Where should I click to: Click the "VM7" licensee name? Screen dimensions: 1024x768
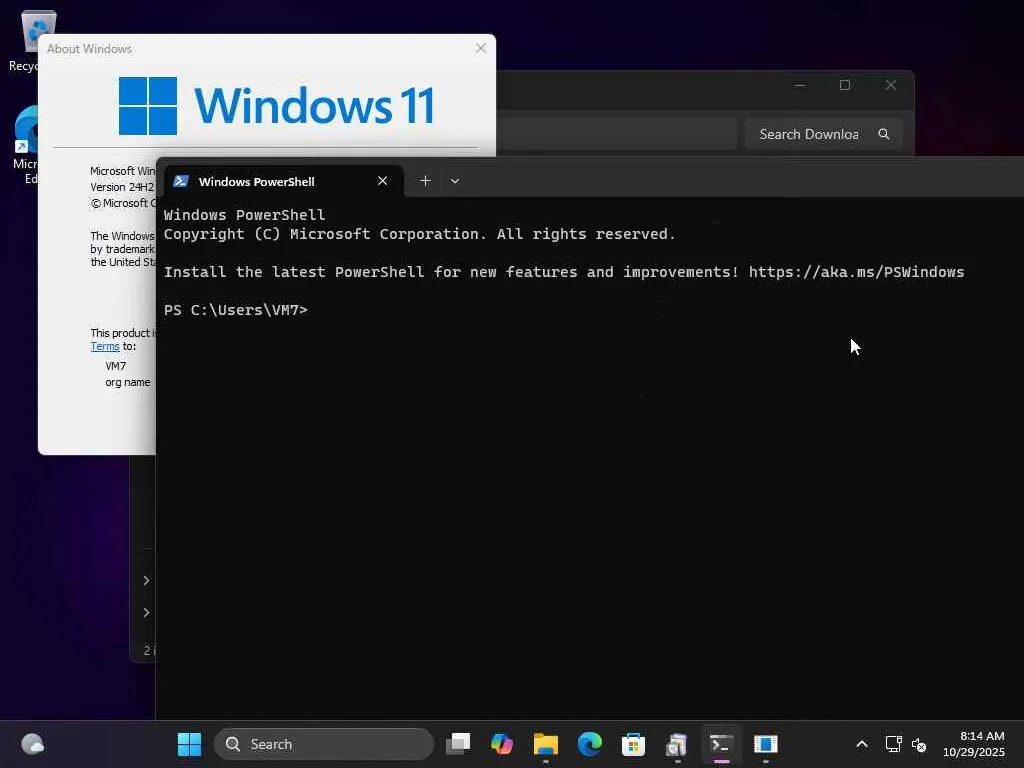116,366
